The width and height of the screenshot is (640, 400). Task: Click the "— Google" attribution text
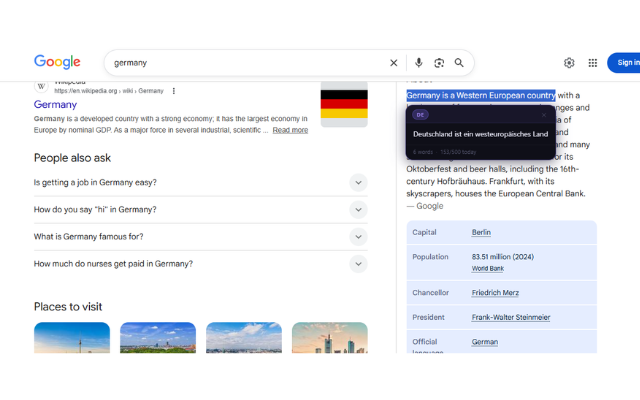(x=425, y=206)
